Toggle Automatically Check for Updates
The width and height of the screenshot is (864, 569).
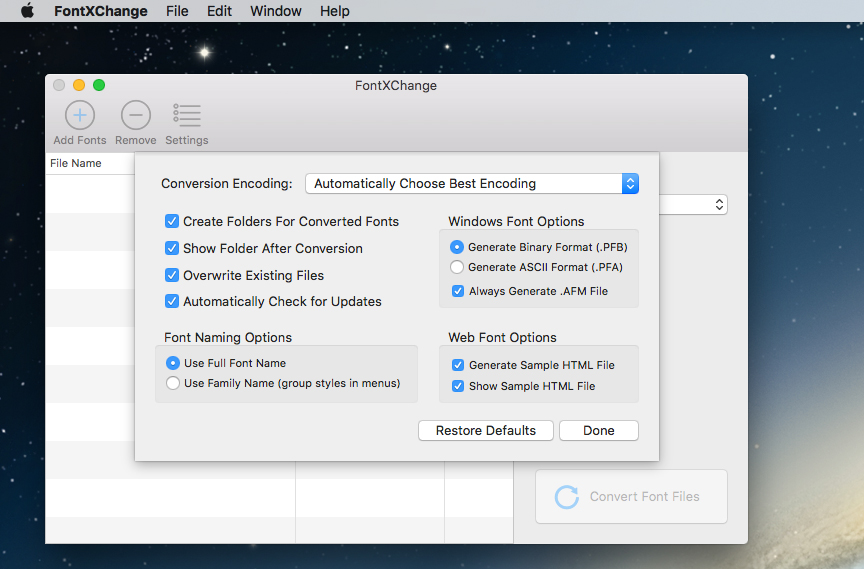pos(172,301)
